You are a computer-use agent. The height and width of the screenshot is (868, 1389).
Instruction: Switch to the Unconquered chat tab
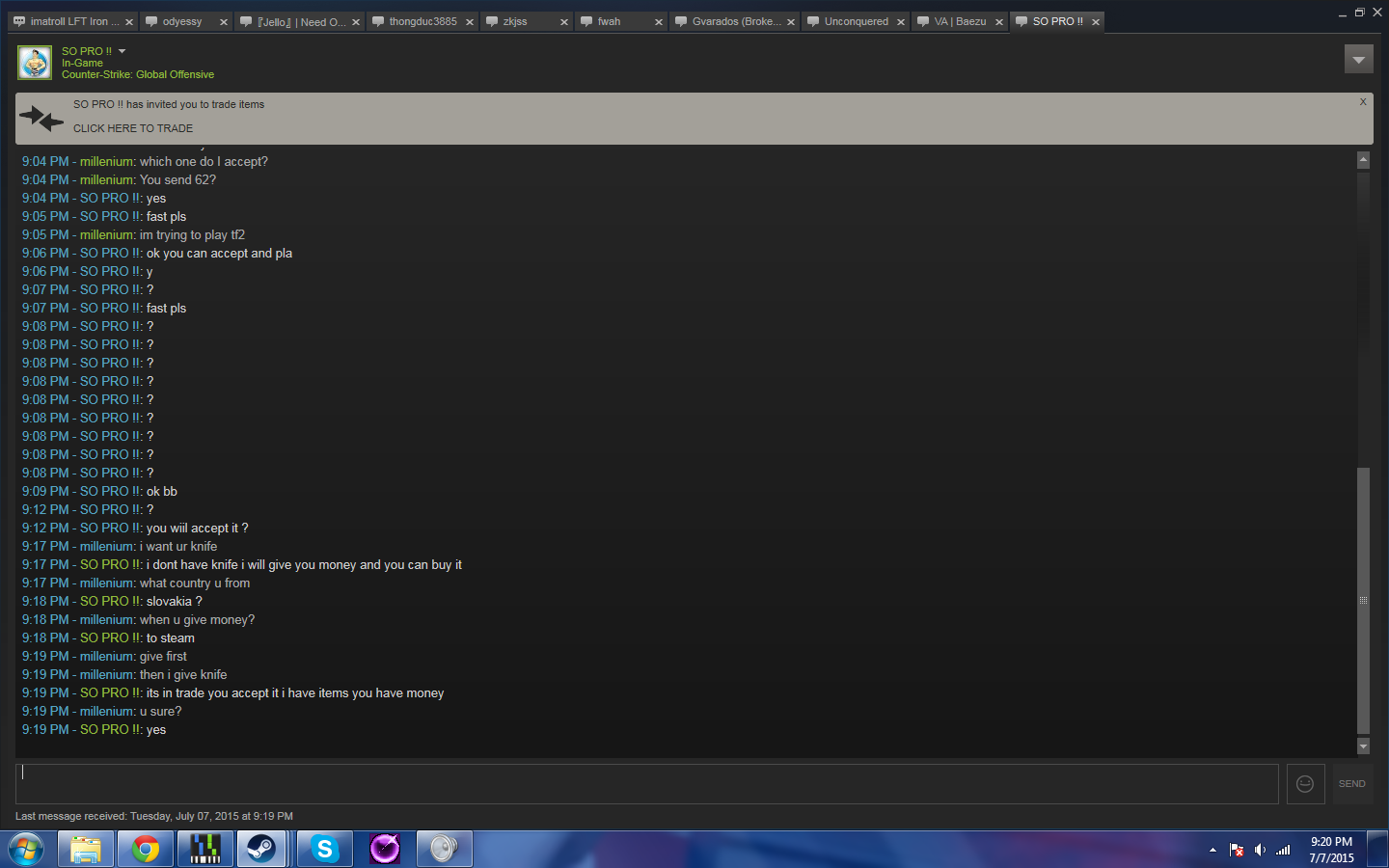856,21
